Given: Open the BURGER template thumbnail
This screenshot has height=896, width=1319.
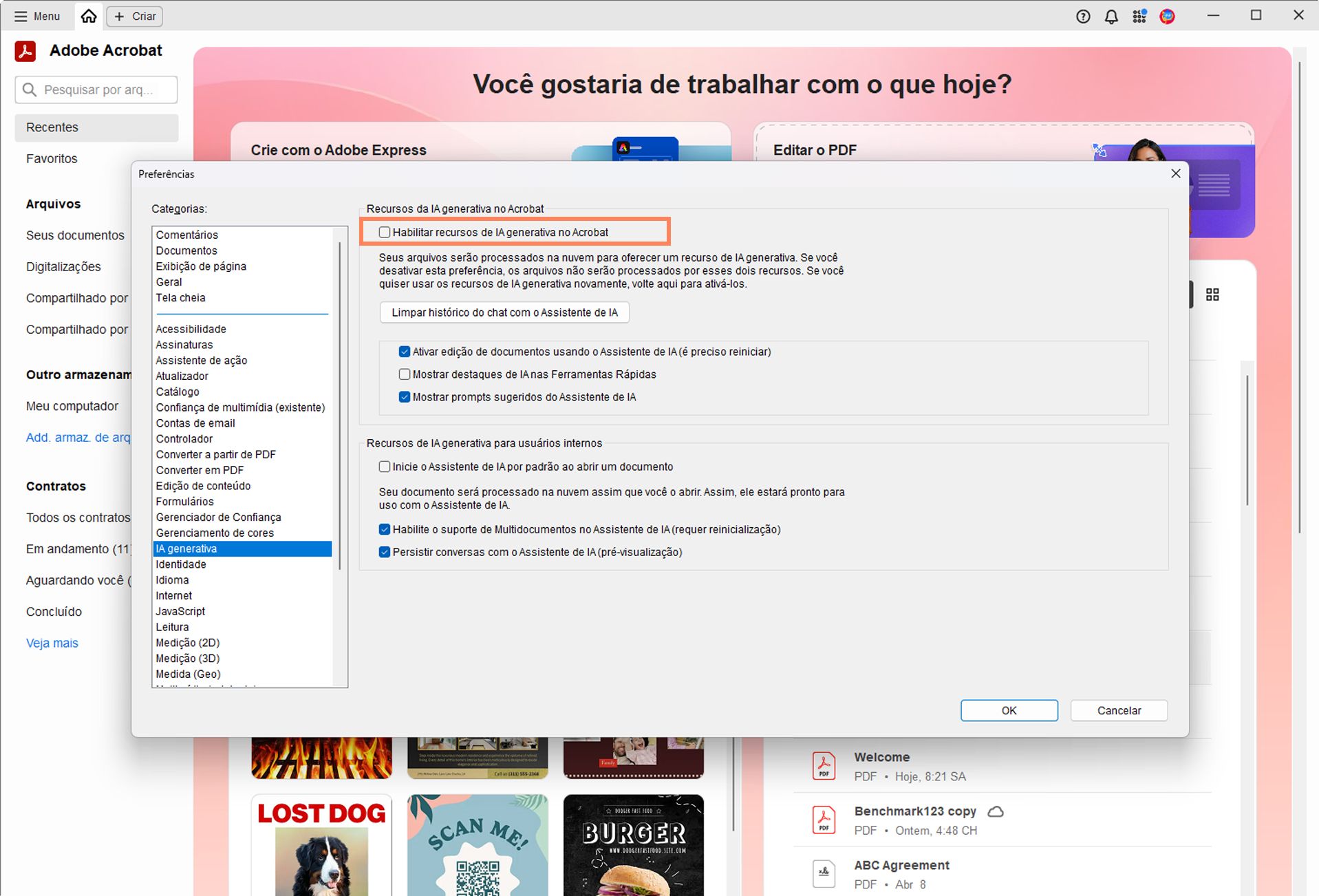Looking at the screenshot, I should pyautogui.click(x=634, y=845).
